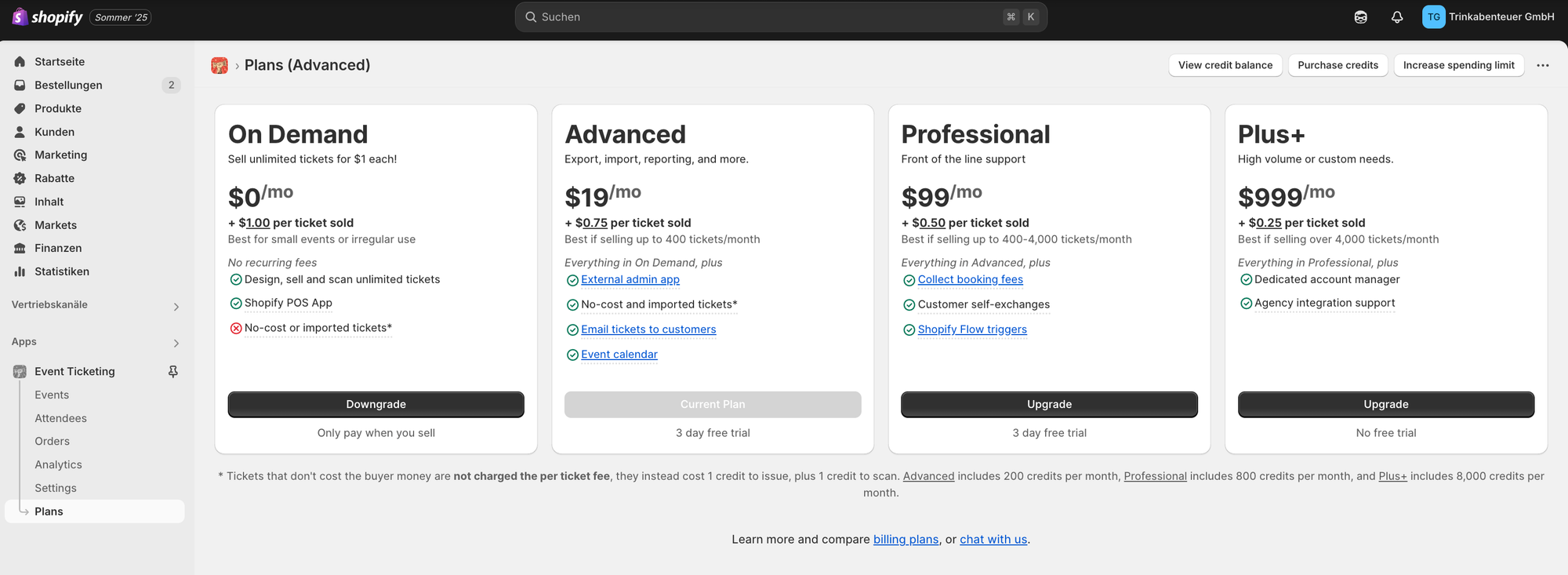Screen dimensions: 1568x575
Task: Click View credit balance button
Action: tap(1225, 65)
